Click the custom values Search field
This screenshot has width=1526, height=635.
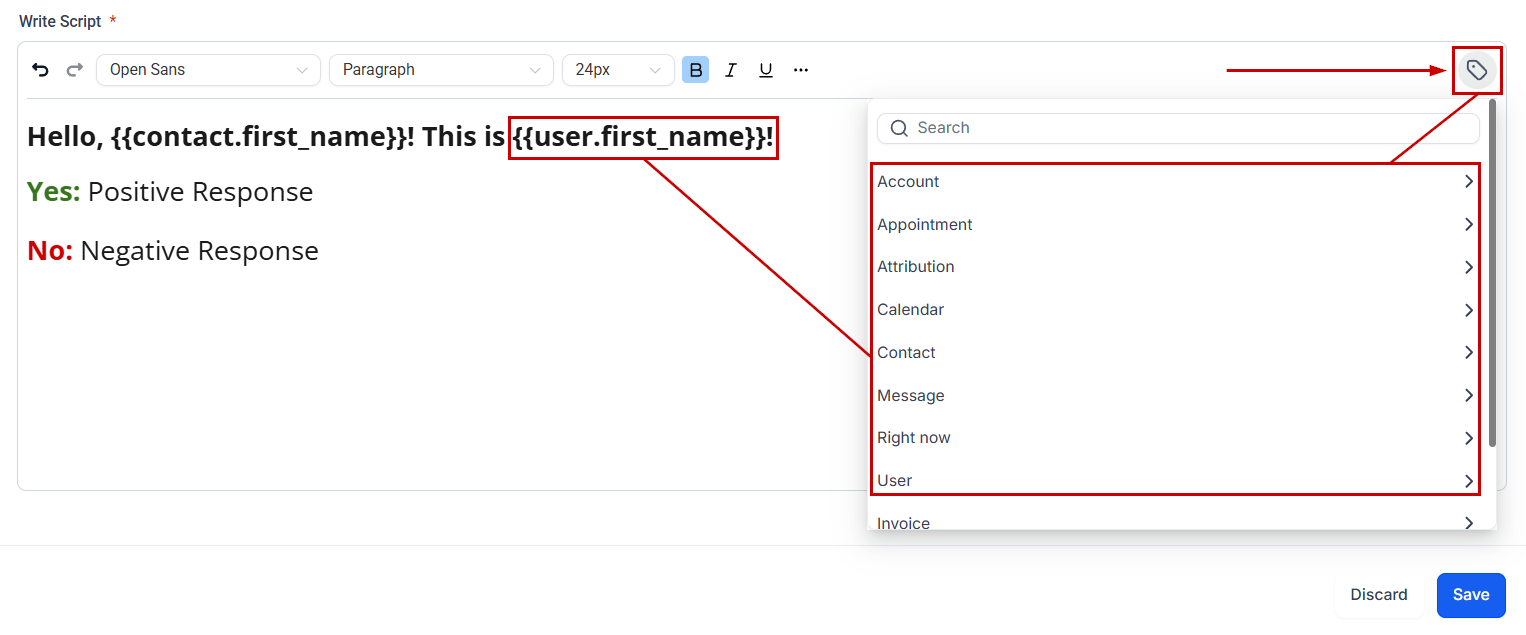(1178, 128)
